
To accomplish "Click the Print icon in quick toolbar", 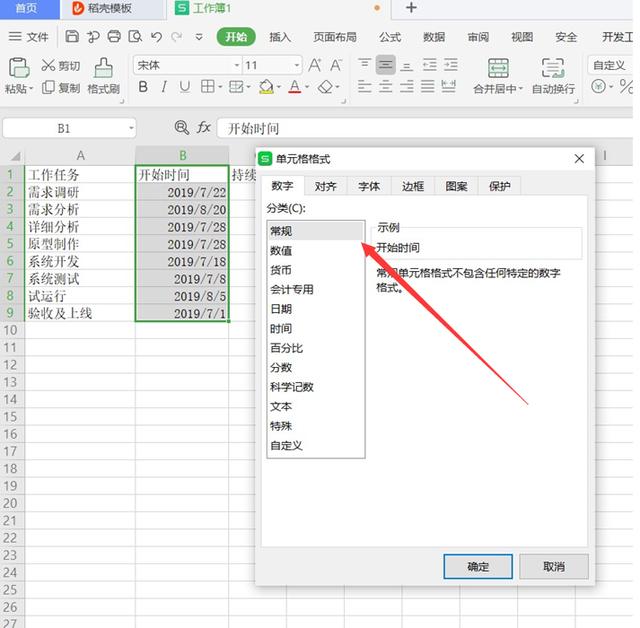I will click(x=114, y=37).
